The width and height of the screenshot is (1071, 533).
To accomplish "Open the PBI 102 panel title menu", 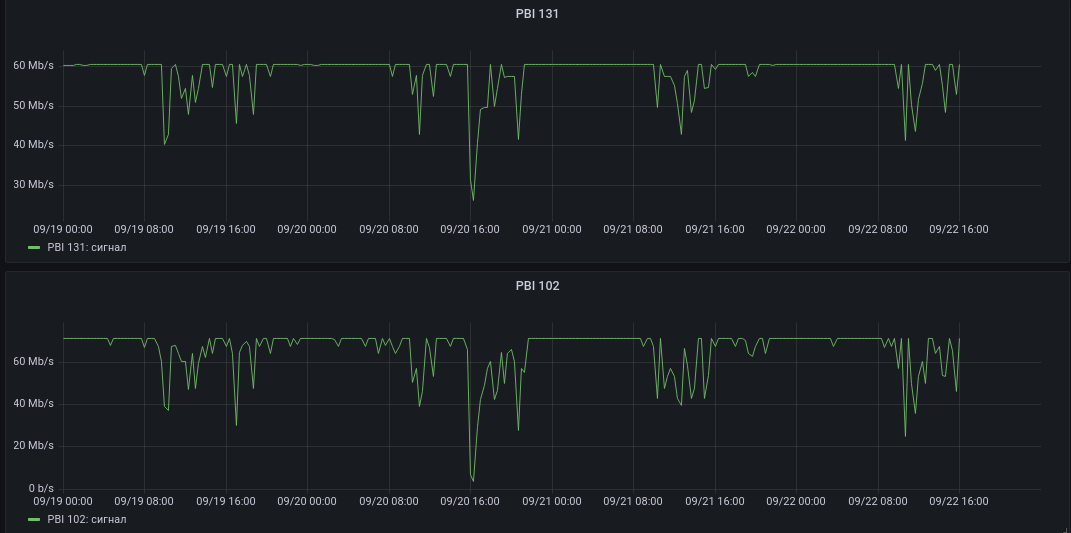I will point(537,286).
